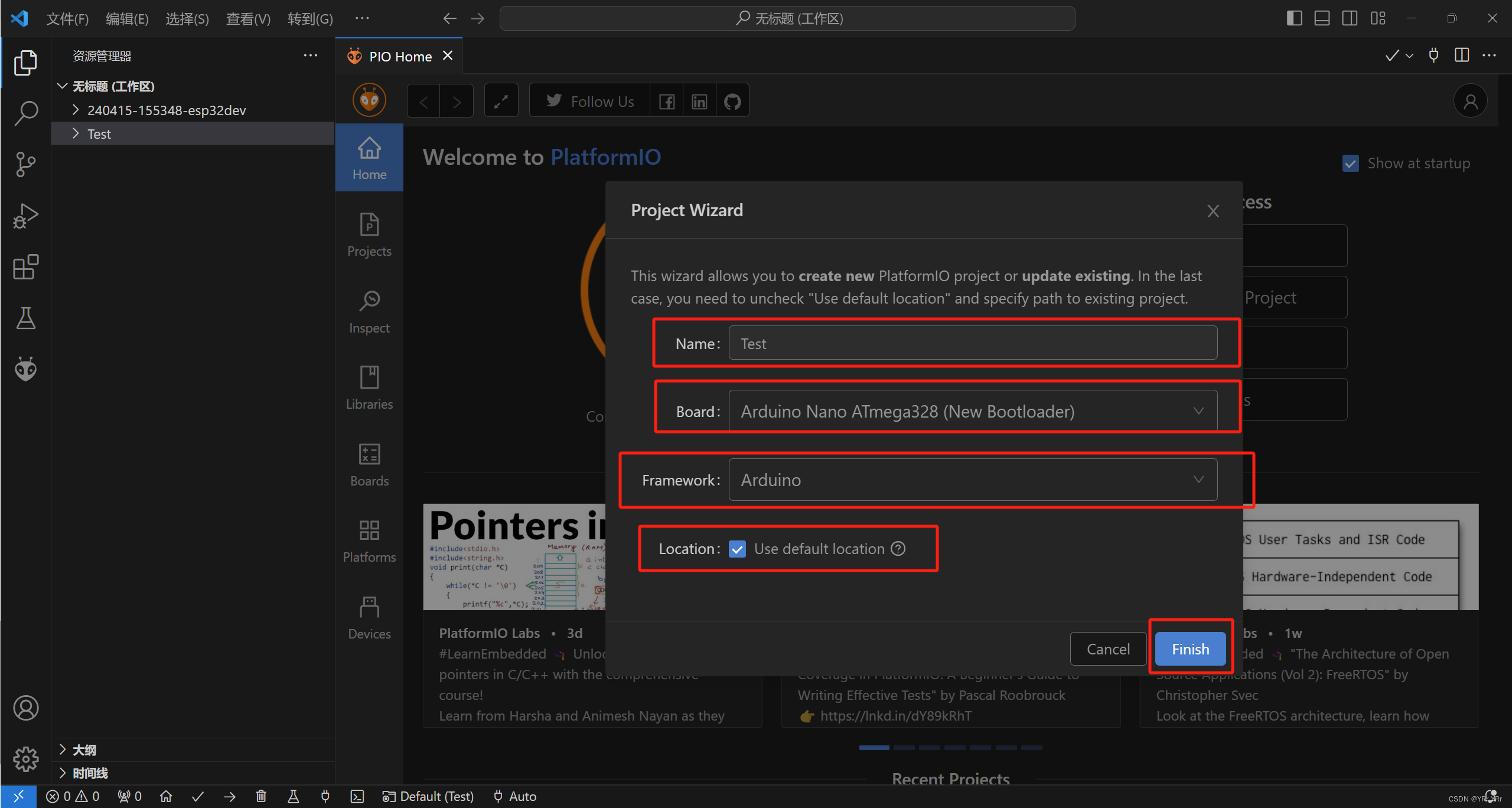Toggle primary side bar layout icon

click(1293, 18)
